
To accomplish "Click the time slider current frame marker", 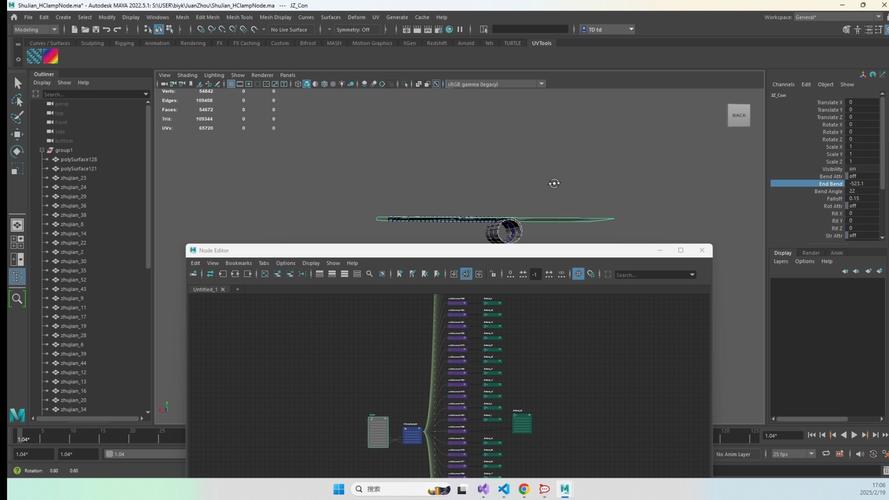I will tap(20, 436).
